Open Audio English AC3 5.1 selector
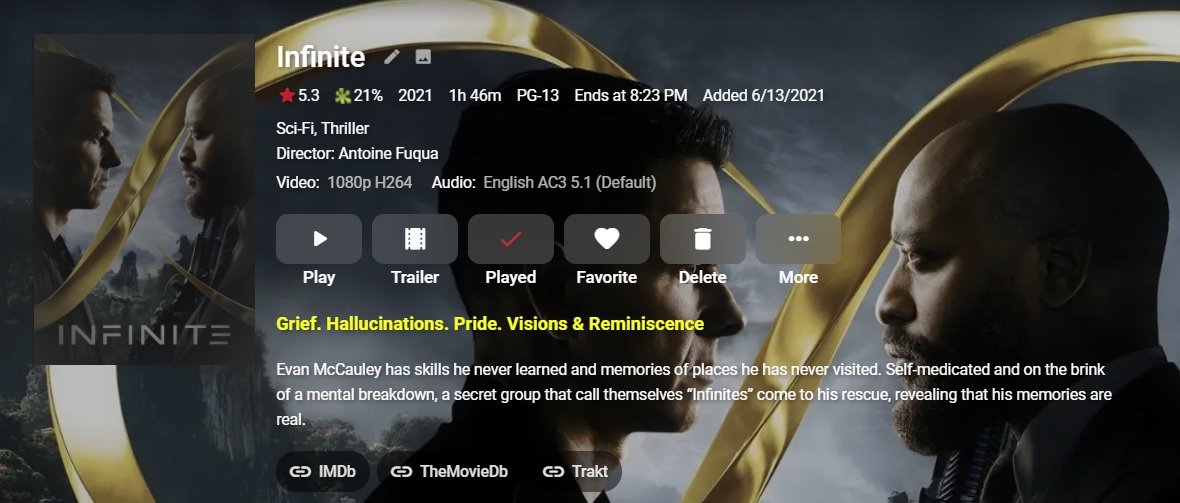Image resolution: width=1180 pixels, height=503 pixels. click(x=570, y=182)
